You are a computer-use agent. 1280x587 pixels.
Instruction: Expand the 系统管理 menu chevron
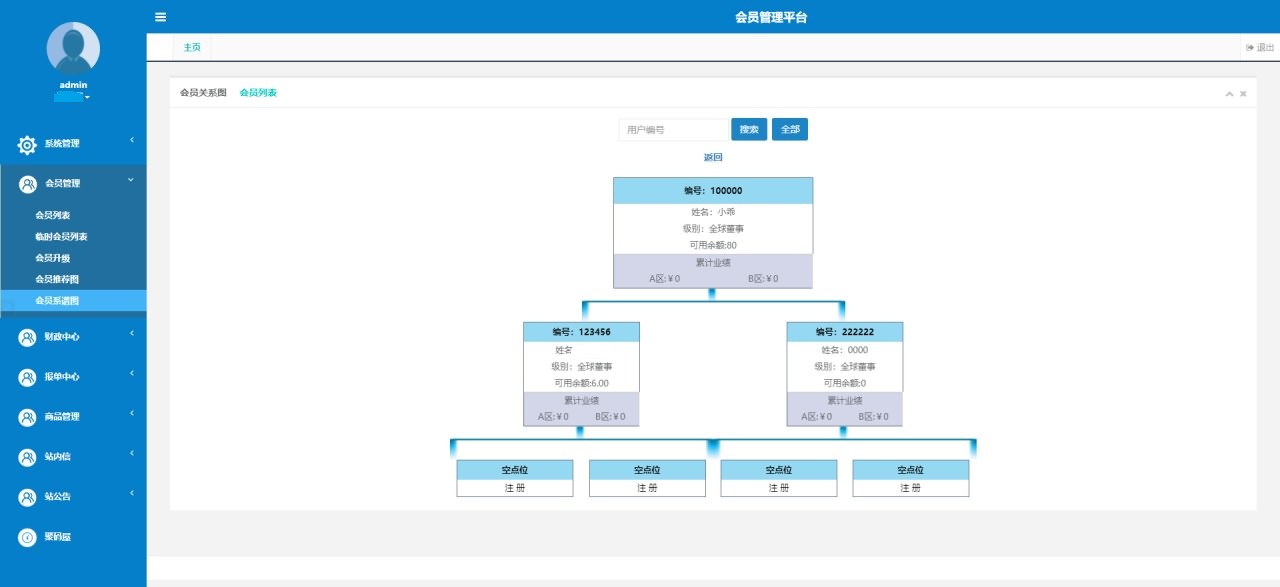pyautogui.click(x=131, y=140)
